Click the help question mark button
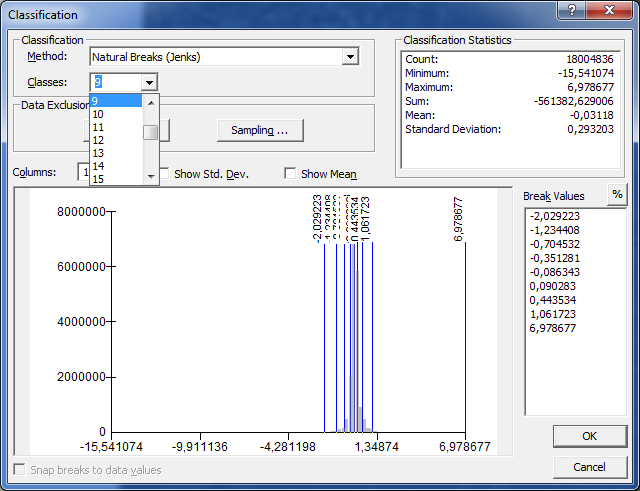640x491 pixels. point(571,10)
